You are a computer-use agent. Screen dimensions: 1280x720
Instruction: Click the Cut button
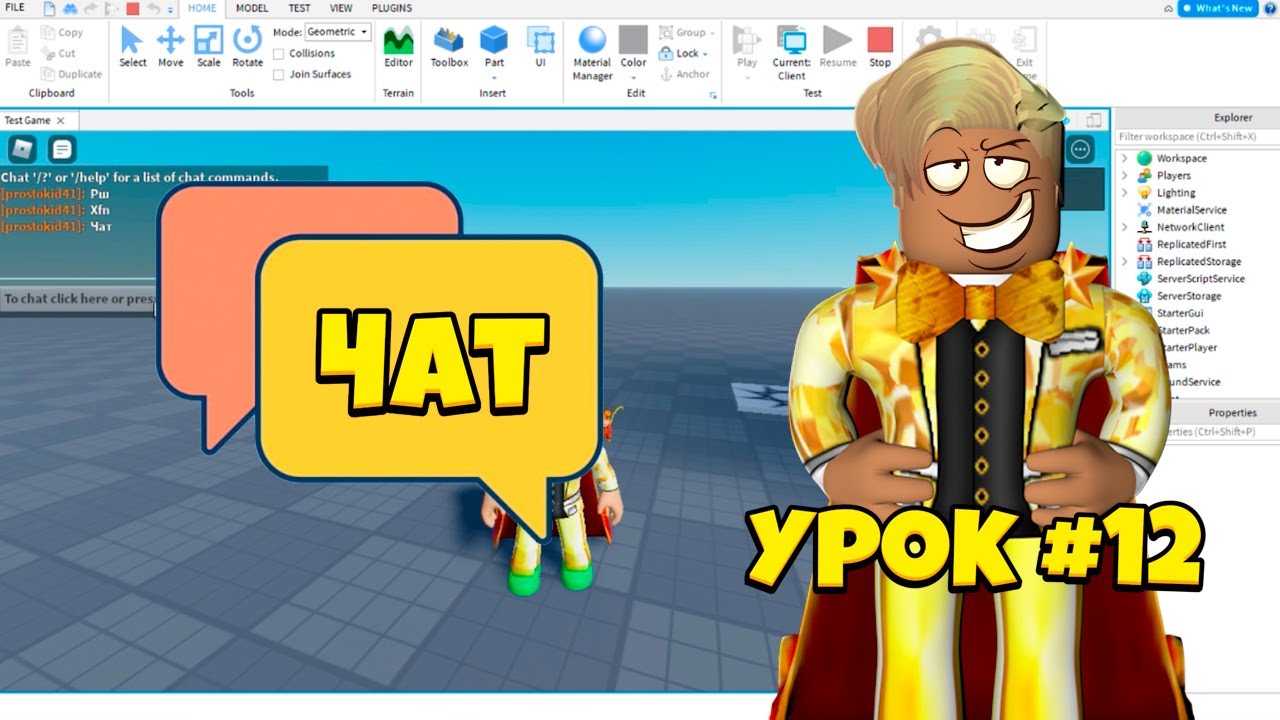pos(59,54)
